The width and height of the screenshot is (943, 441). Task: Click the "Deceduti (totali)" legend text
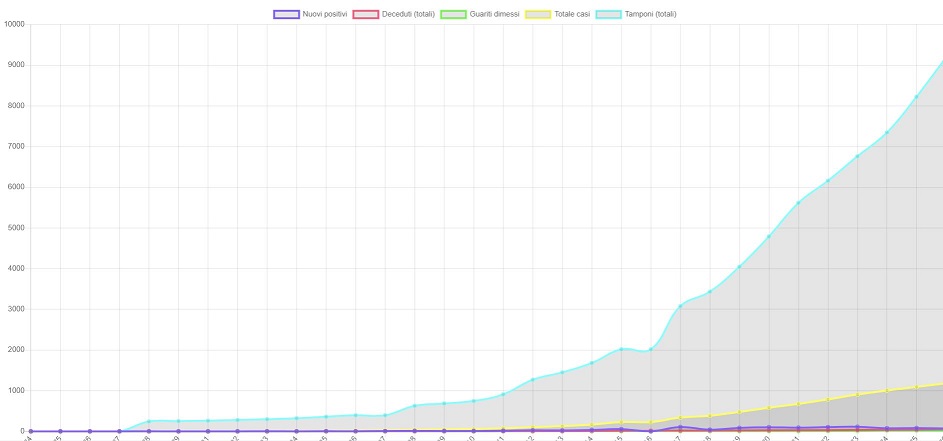click(x=408, y=15)
